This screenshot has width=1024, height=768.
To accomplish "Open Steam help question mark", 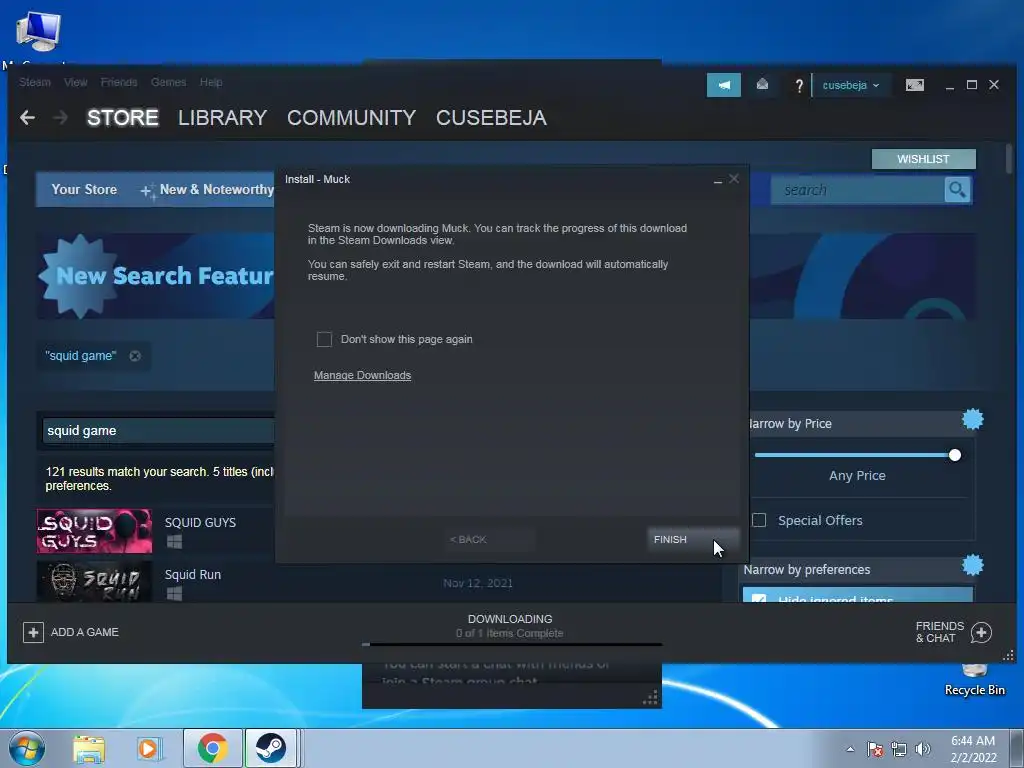I will pyautogui.click(x=799, y=86).
